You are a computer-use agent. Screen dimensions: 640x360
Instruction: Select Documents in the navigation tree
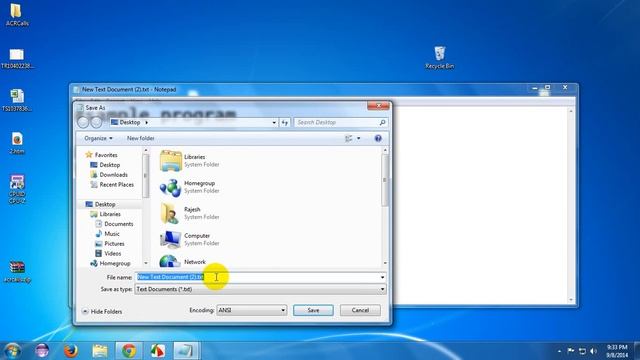[x=114, y=224]
